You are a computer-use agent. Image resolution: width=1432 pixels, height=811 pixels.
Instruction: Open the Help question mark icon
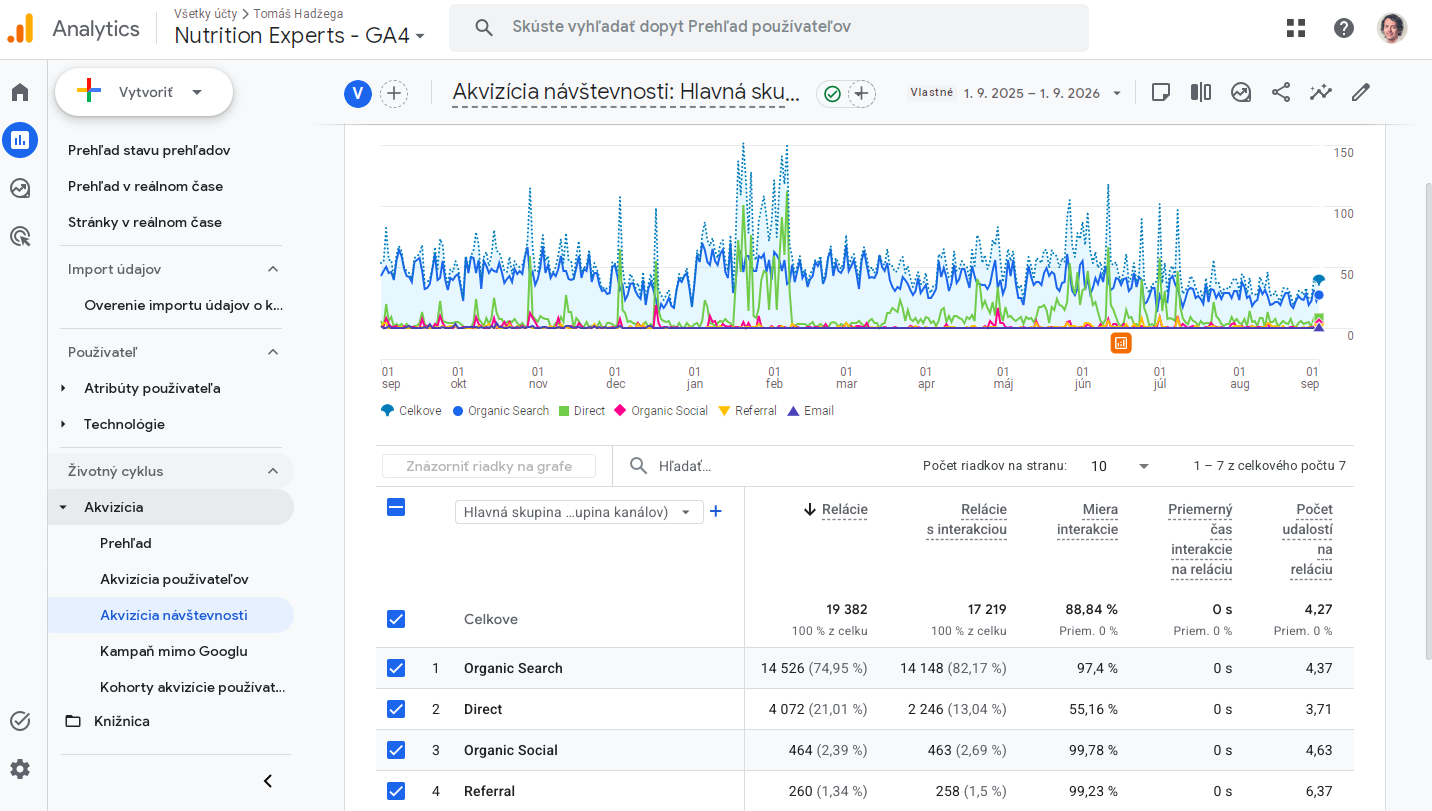(1344, 28)
